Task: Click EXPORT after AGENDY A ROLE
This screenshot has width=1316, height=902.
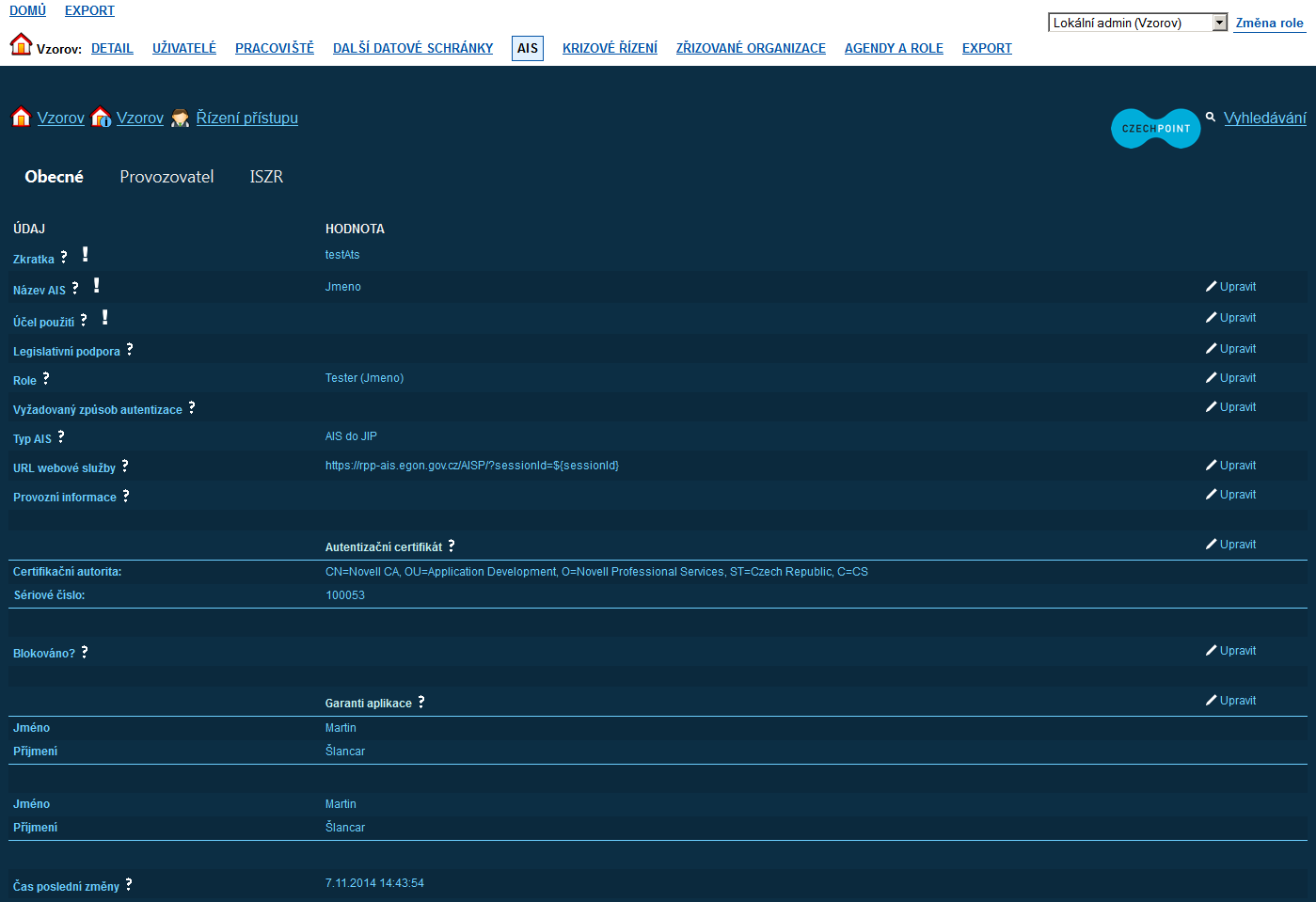Action: (x=987, y=48)
